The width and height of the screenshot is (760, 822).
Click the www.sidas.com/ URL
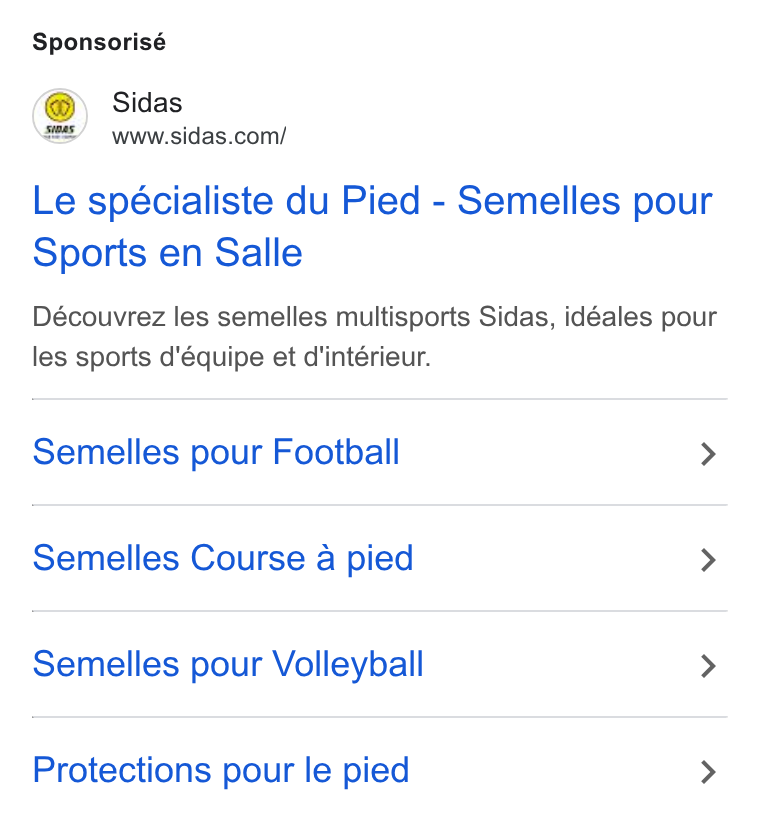pyautogui.click(x=199, y=136)
